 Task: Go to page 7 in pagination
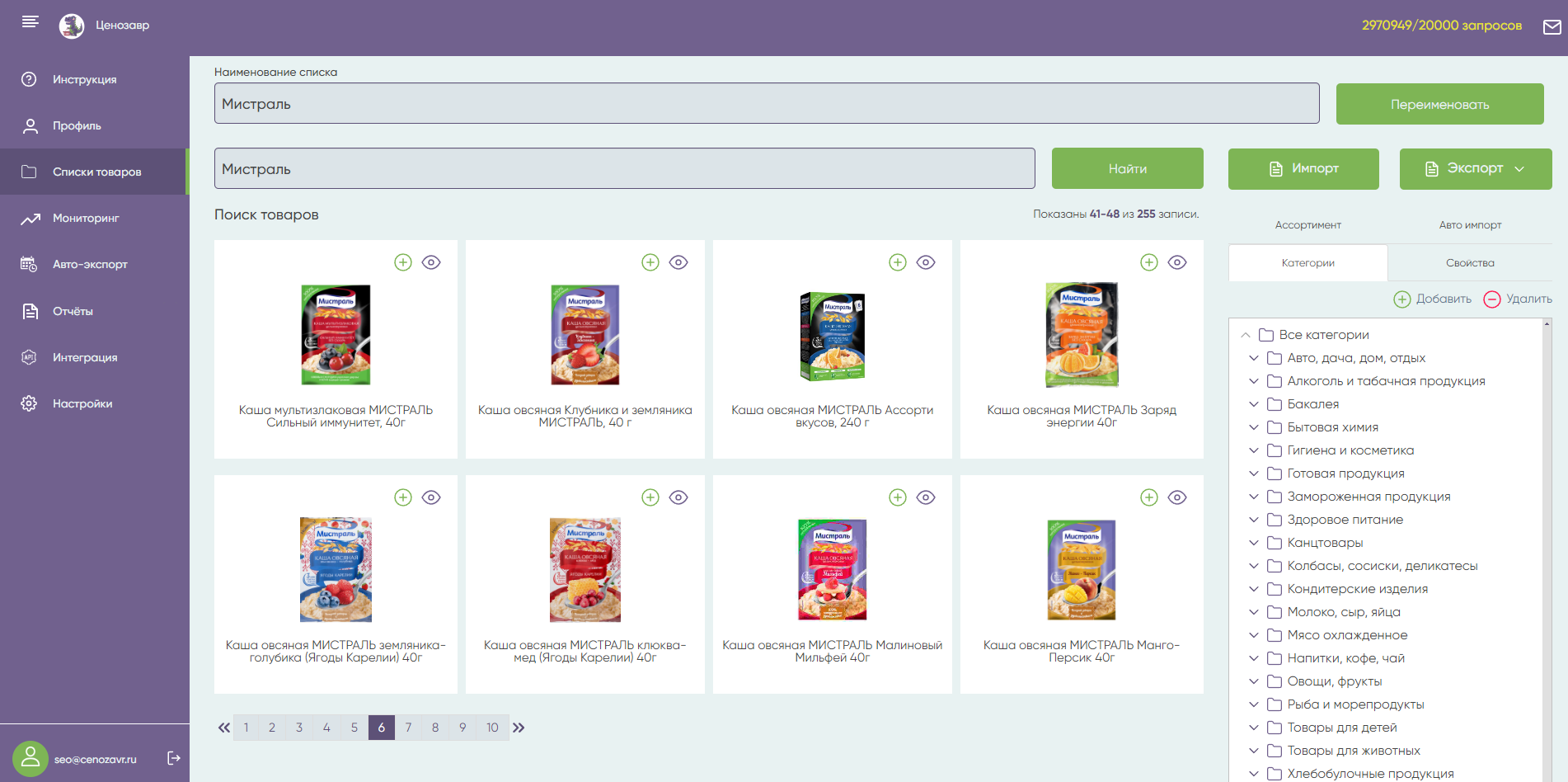(x=408, y=728)
